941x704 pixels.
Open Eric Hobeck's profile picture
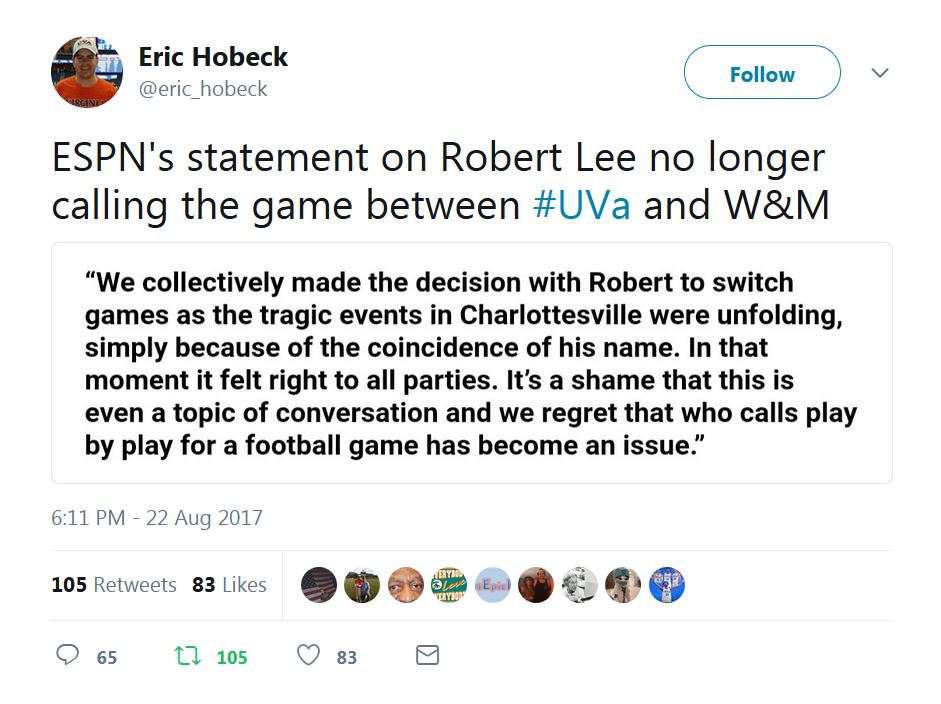(87, 72)
